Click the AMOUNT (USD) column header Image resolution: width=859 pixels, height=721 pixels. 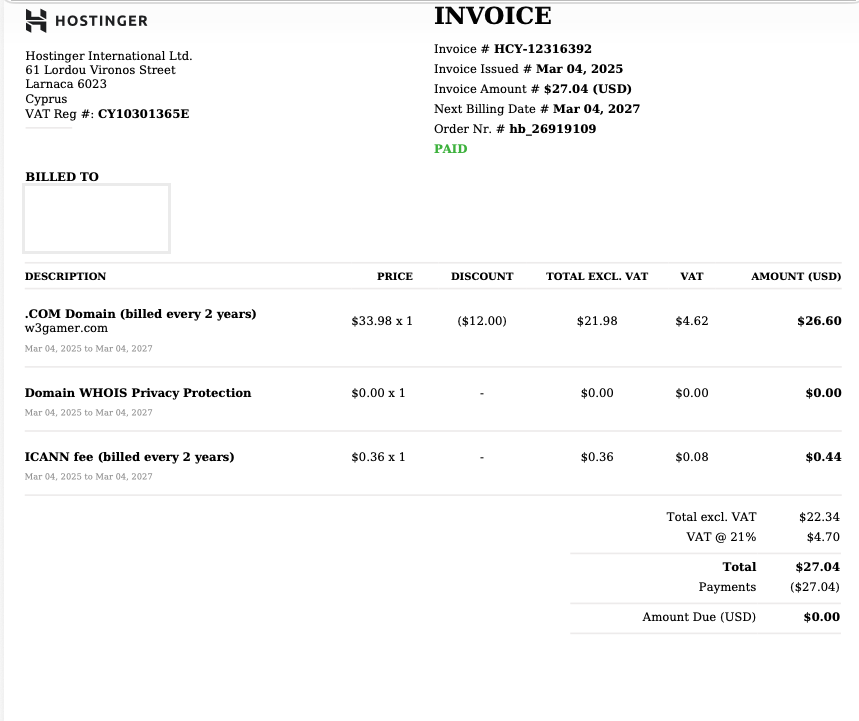pyautogui.click(x=796, y=277)
